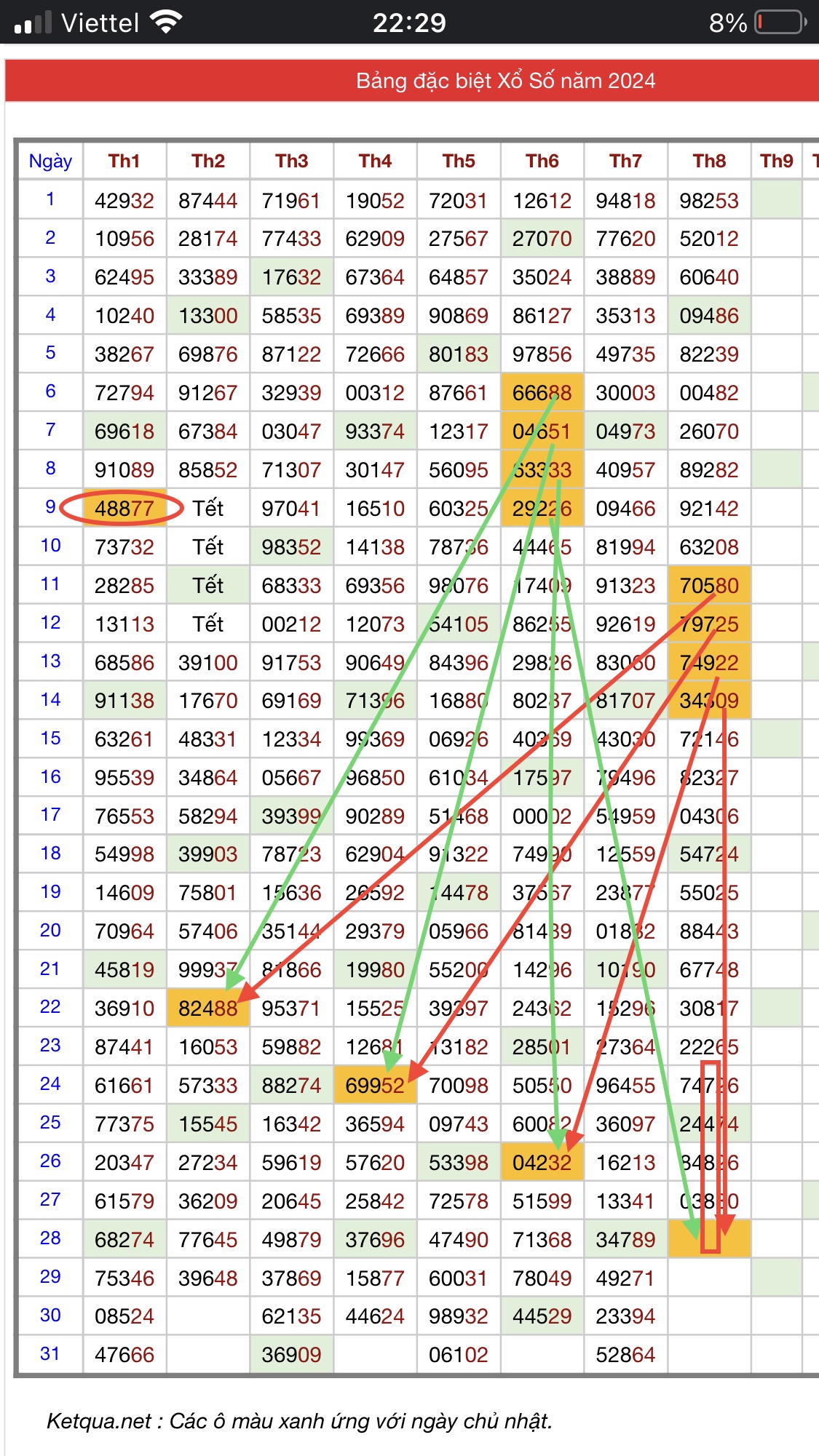
Task: Select the 36909 cell in Th3
Action: pyautogui.click(x=291, y=1355)
